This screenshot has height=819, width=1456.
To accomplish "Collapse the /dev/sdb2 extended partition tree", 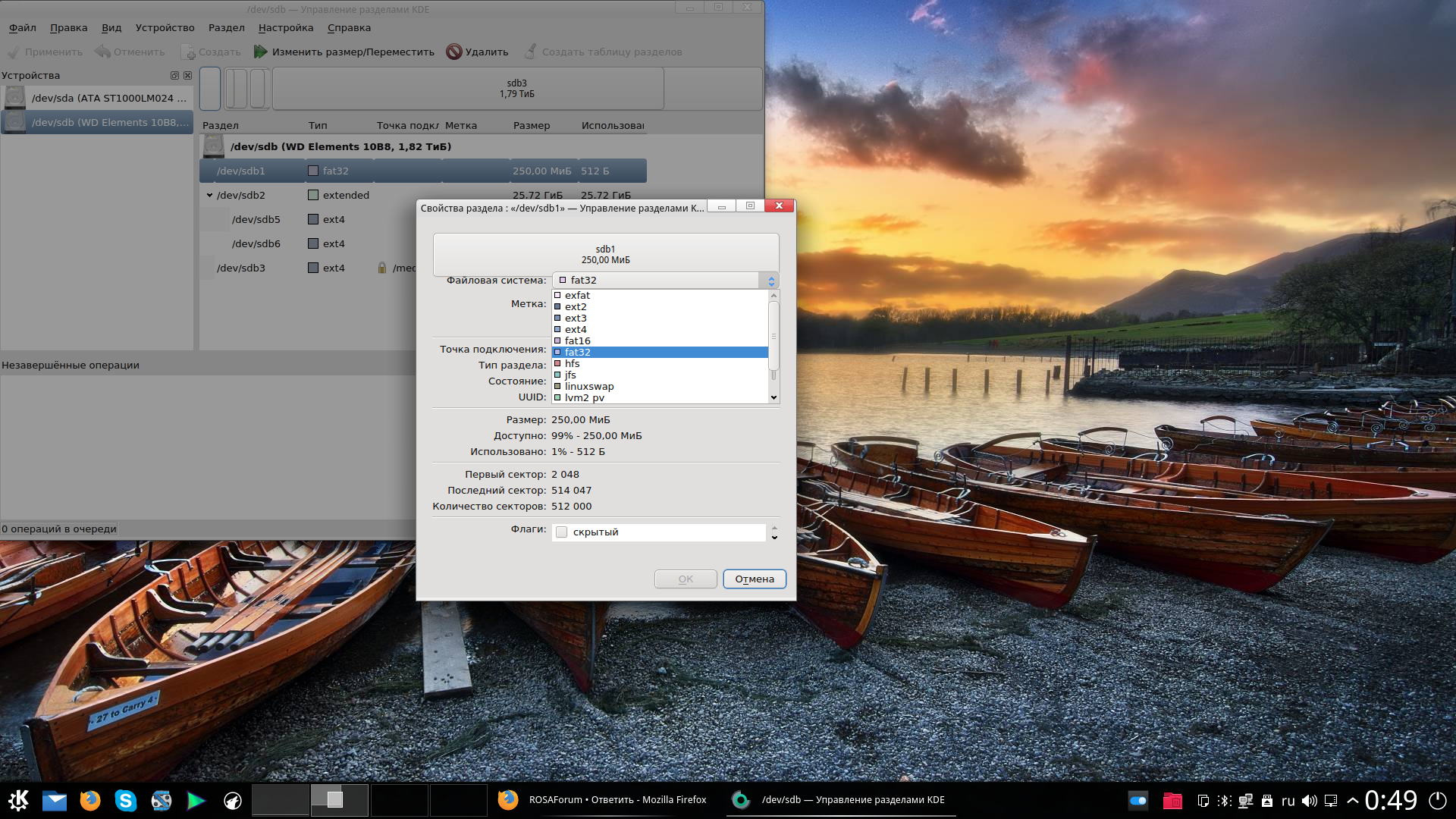I will [210, 196].
